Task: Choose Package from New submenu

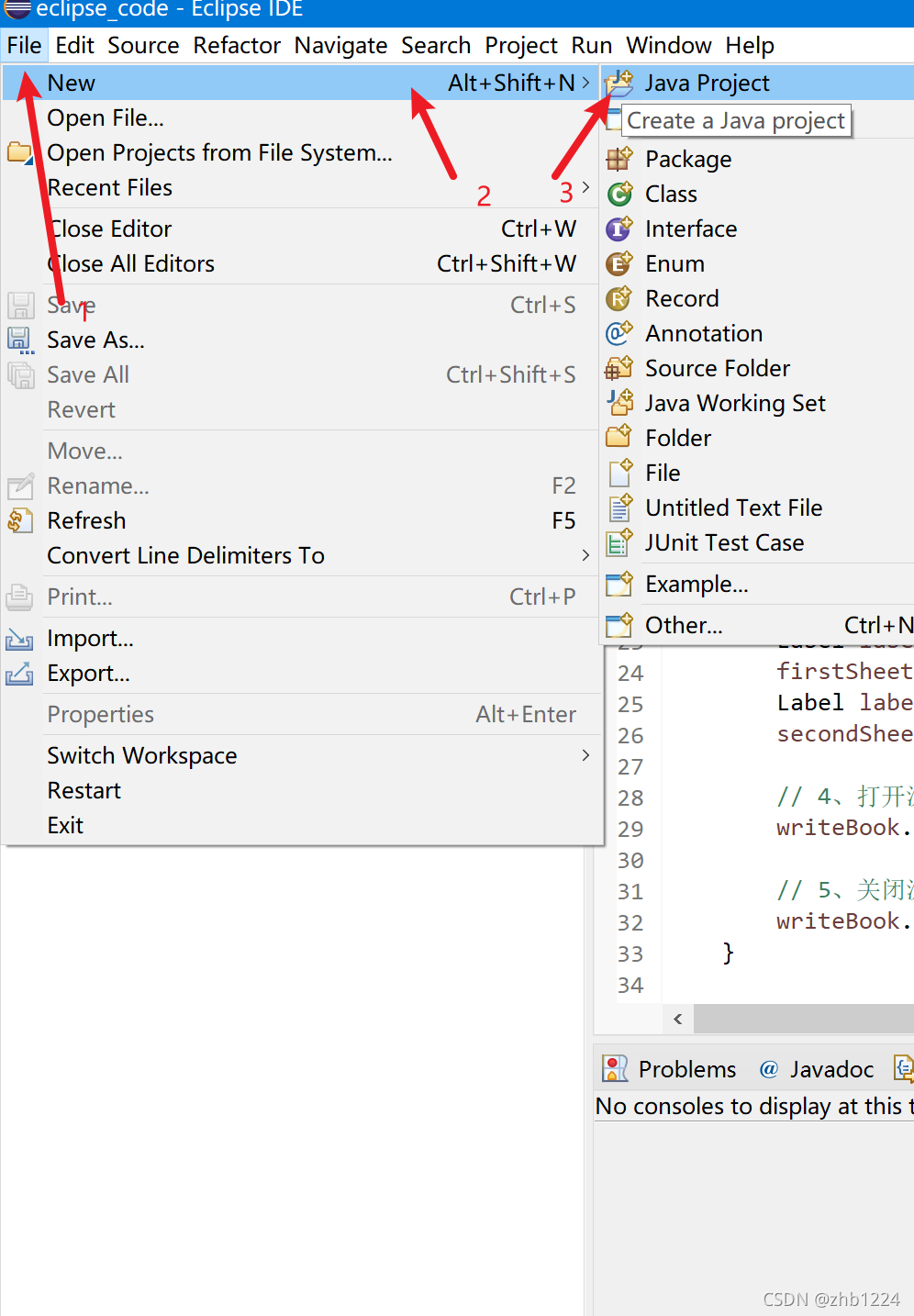Action: click(758, 159)
